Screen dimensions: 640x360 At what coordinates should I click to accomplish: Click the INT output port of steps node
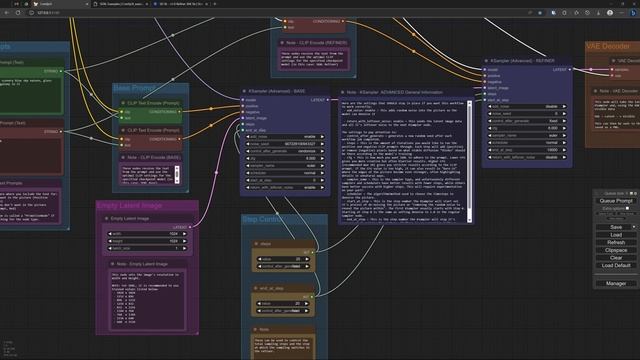(x=312, y=252)
